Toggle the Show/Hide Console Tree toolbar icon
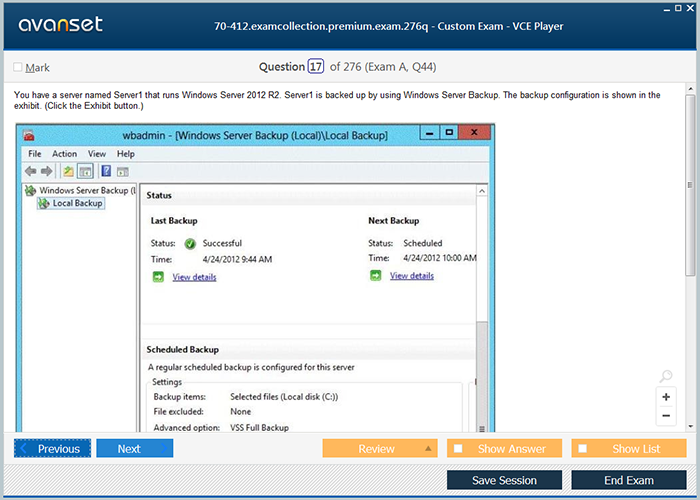Screen dimensions: 700x500 coord(85,171)
